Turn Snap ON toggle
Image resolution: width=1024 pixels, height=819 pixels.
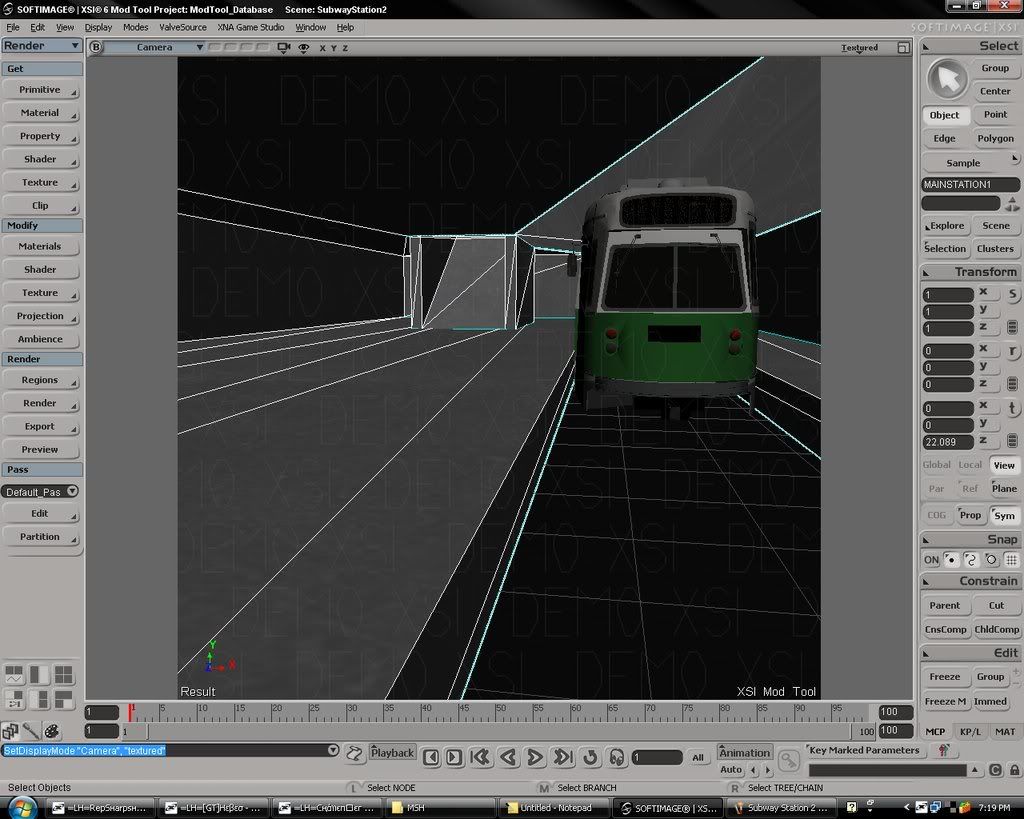(x=931, y=560)
